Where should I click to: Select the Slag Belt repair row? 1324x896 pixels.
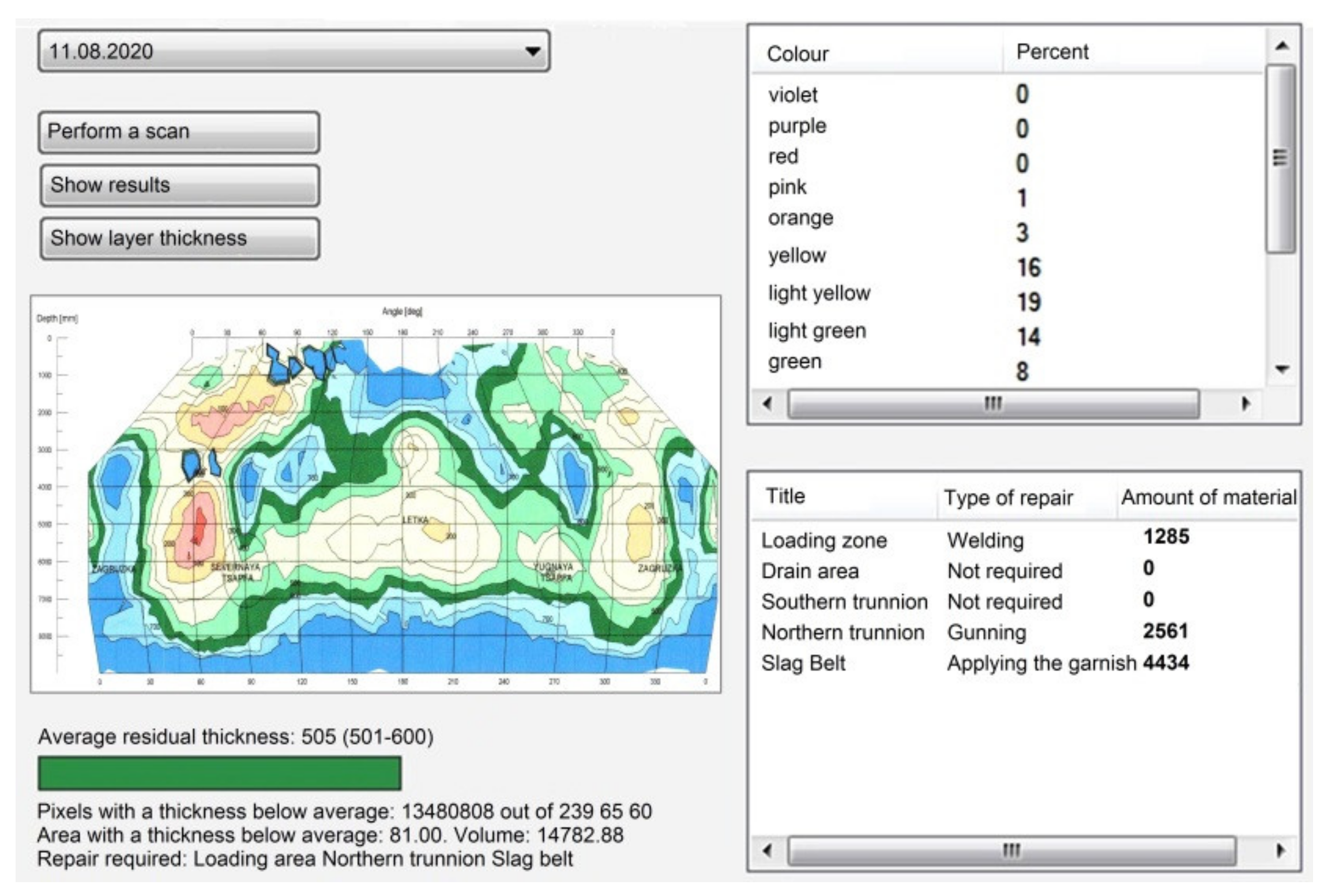[803, 663]
